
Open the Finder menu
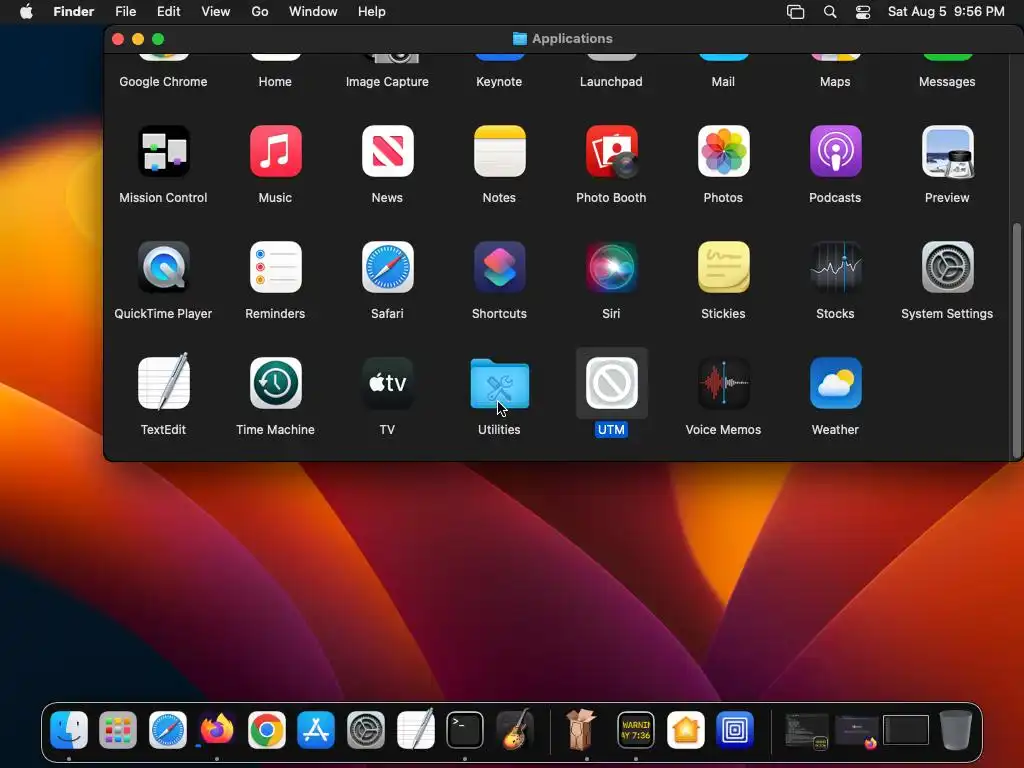click(x=74, y=12)
